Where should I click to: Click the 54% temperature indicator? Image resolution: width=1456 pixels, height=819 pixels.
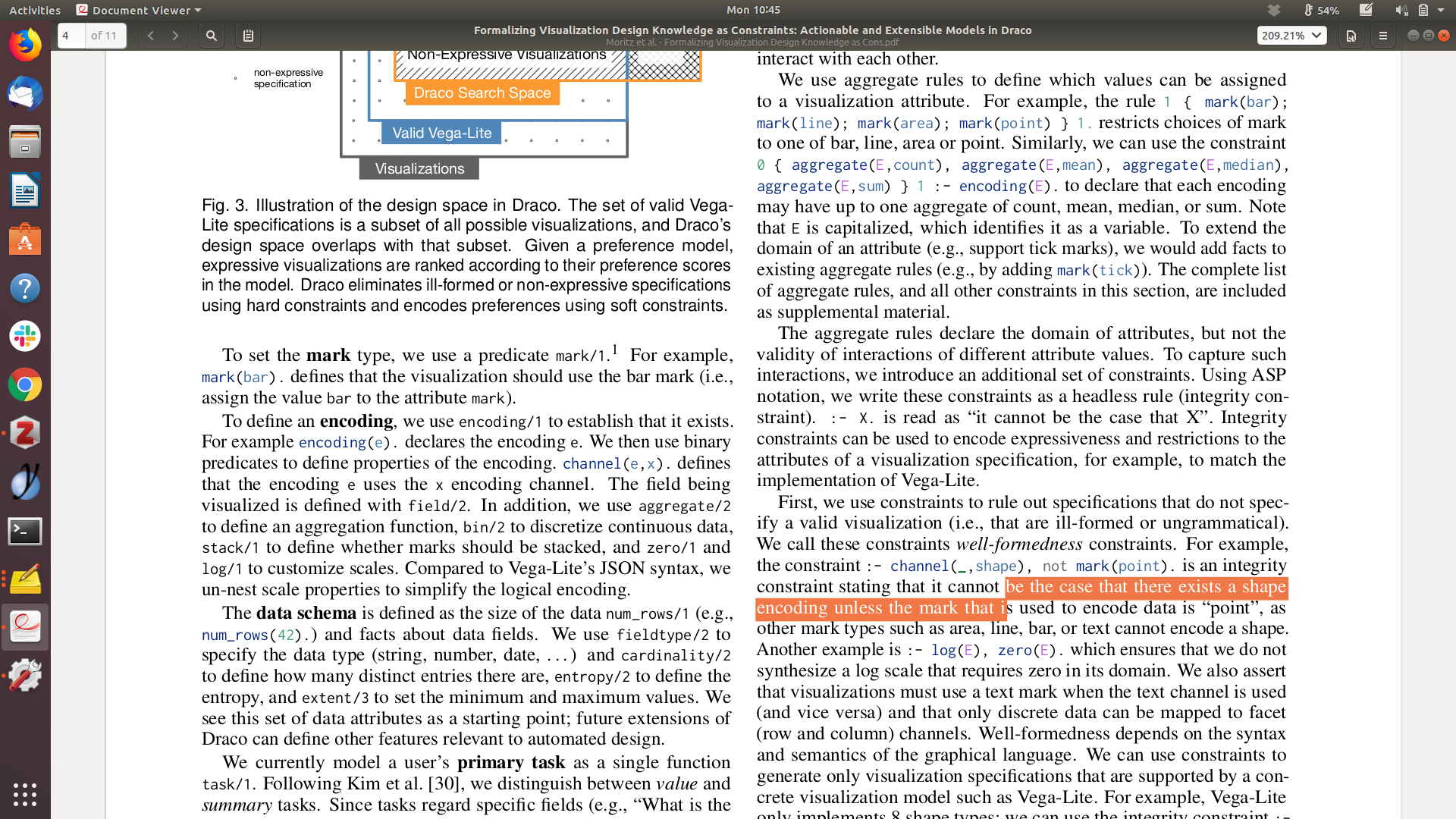[1321, 10]
